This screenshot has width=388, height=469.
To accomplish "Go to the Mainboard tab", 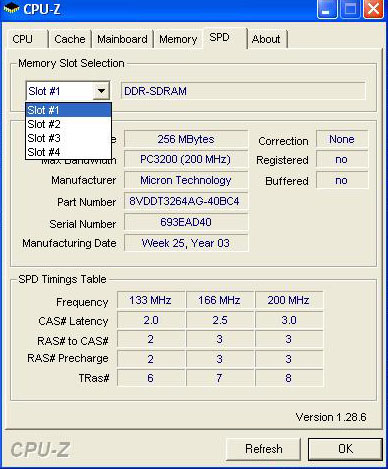I will tap(122, 39).
